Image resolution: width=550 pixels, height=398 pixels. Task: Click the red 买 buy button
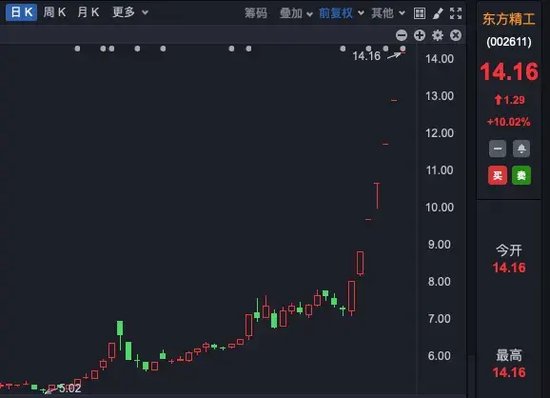click(497, 175)
